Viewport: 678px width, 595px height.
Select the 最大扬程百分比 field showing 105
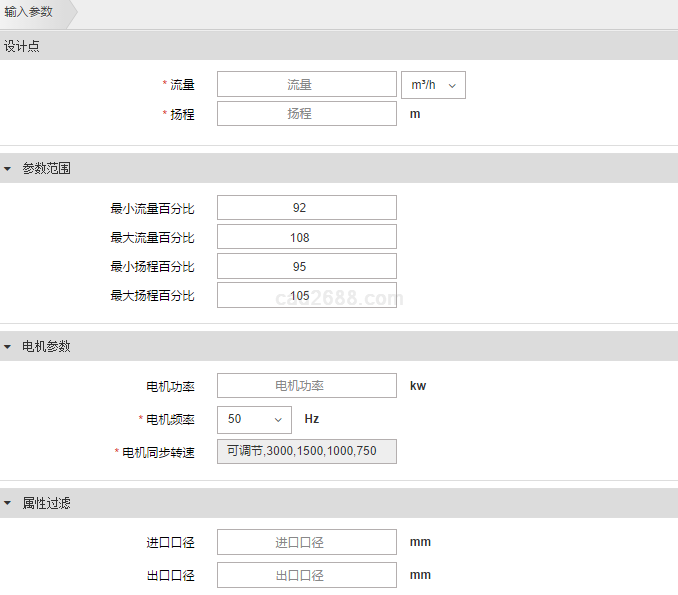[x=306, y=295]
